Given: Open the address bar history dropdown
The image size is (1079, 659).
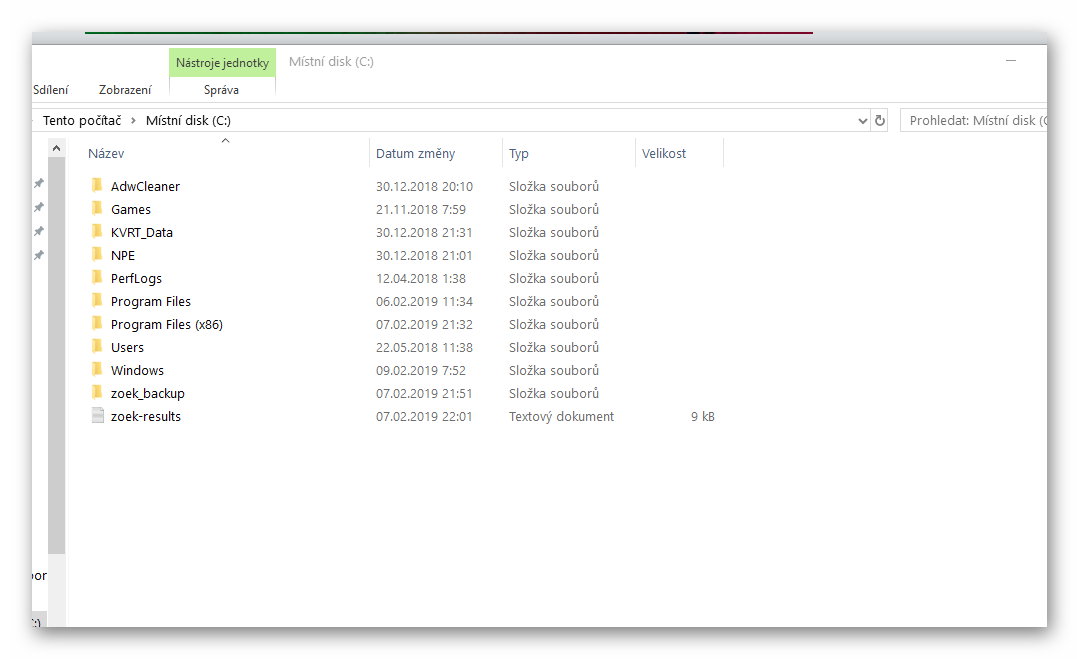Looking at the screenshot, I should pyautogui.click(x=862, y=121).
